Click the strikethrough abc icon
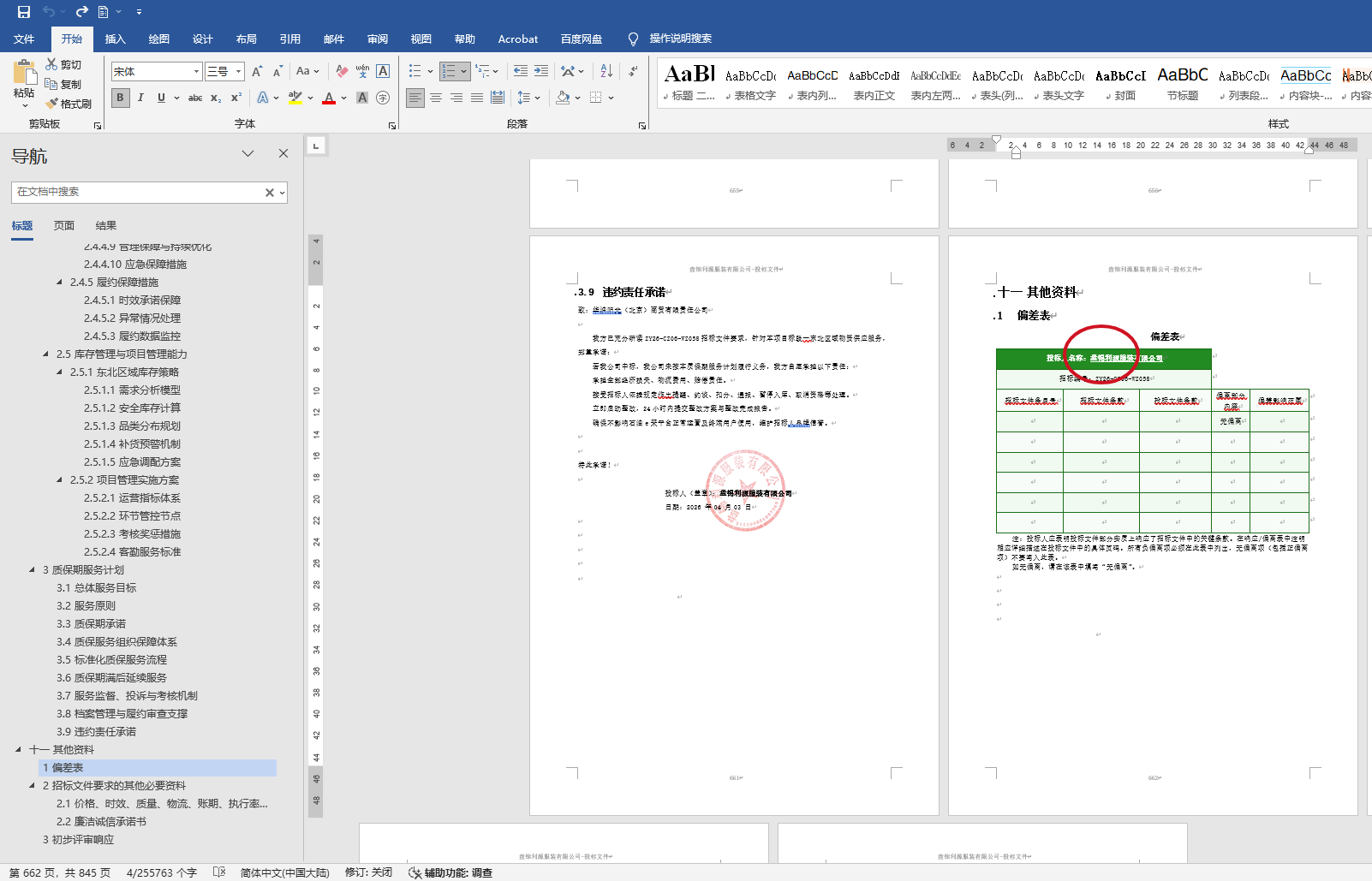1372x881 pixels. click(x=195, y=98)
